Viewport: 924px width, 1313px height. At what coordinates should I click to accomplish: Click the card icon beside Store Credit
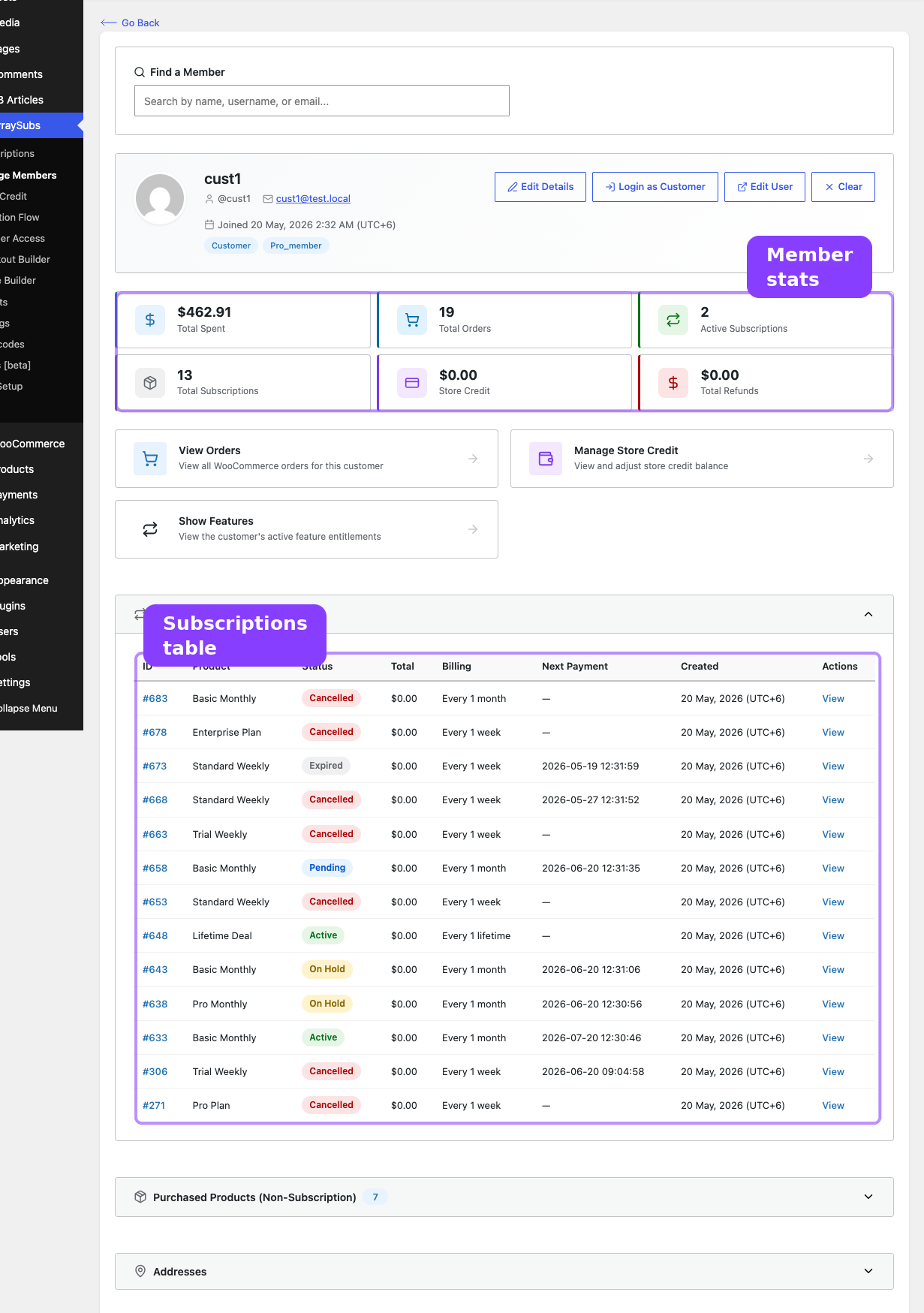click(x=412, y=383)
